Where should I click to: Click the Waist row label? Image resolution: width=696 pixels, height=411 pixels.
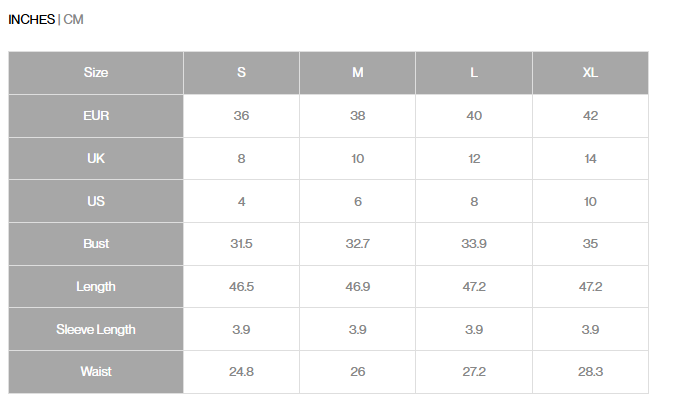(96, 372)
